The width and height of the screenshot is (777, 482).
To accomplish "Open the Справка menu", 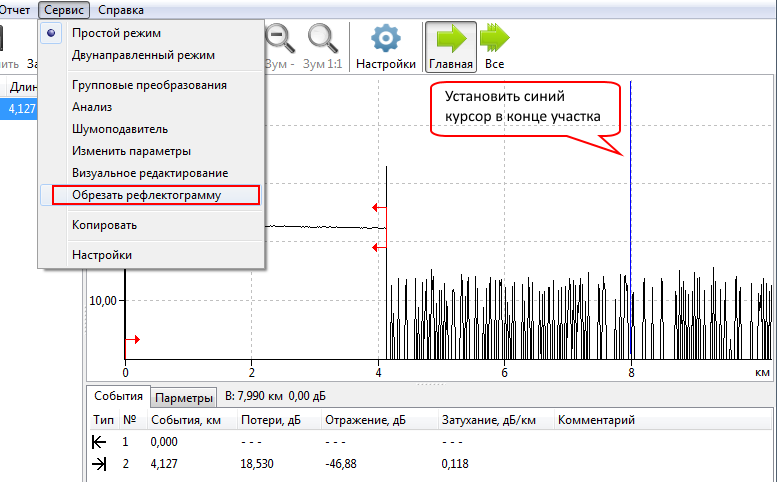I will [x=120, y=9].
